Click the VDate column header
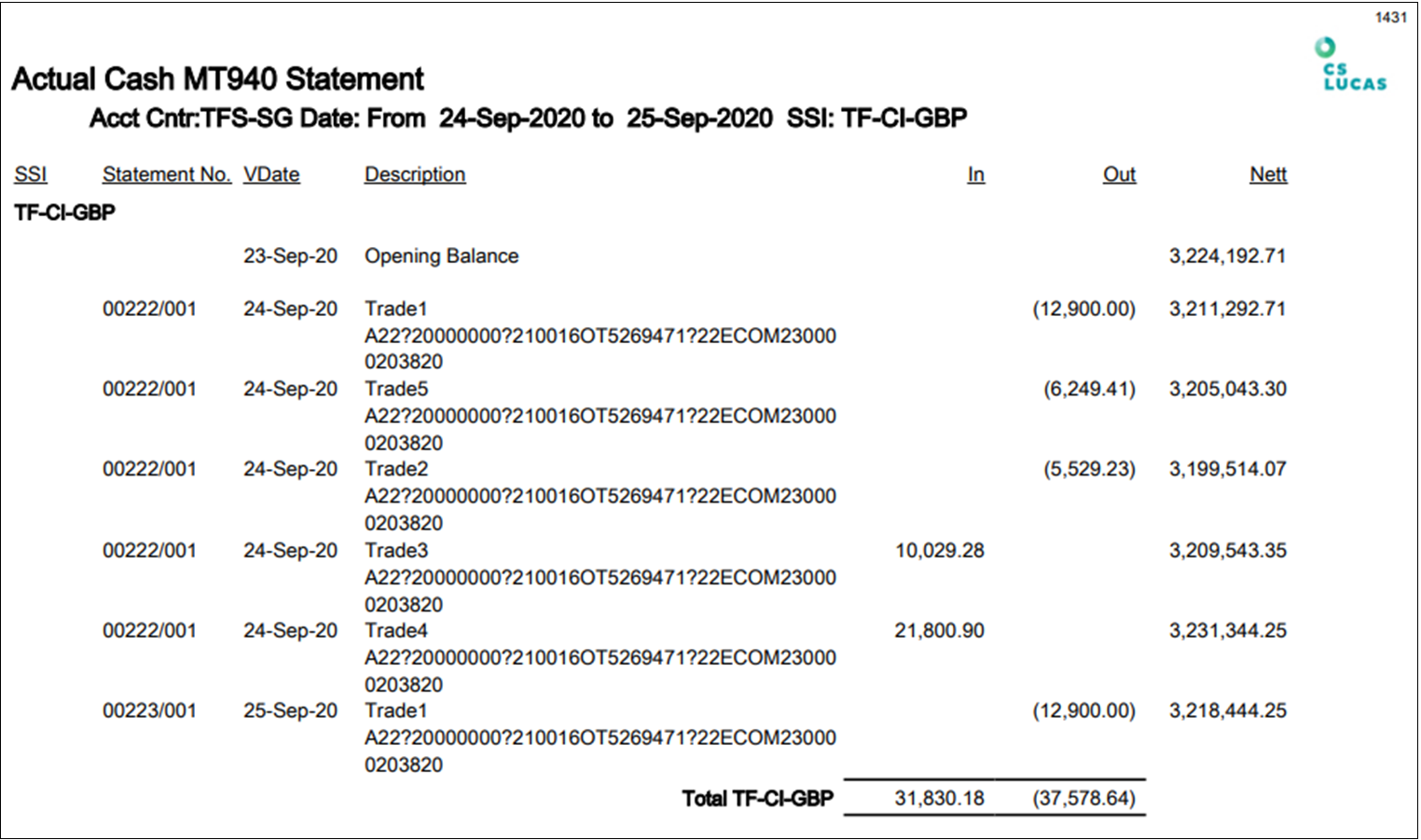1421x840 pixels. 271,174
